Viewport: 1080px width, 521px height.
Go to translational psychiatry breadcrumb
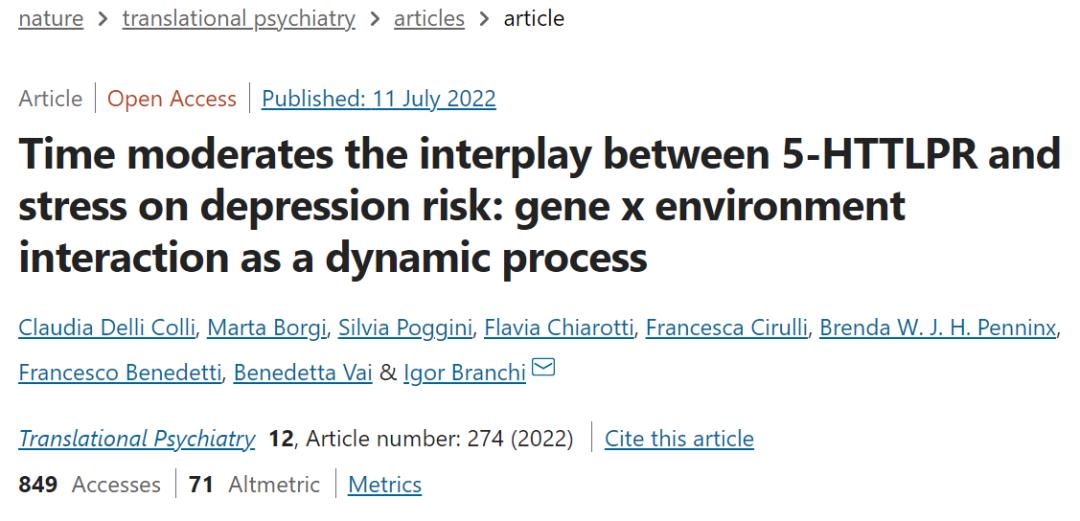point(239,19)
